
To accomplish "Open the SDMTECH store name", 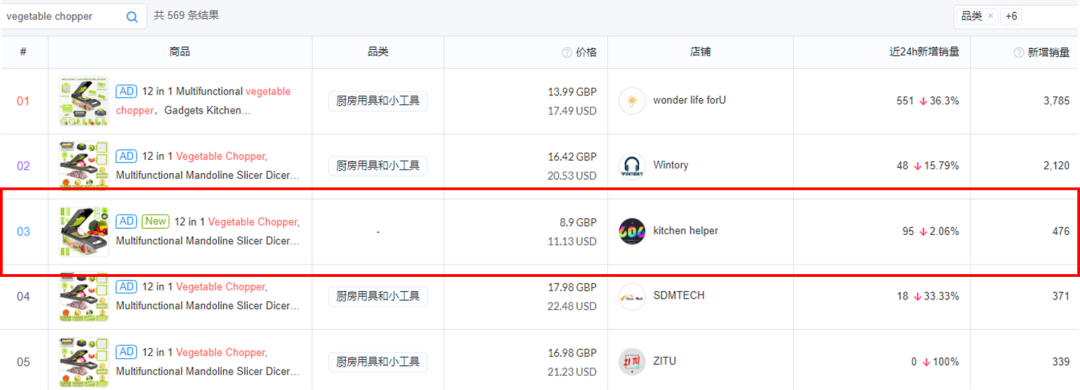I will [x=678, y=296].
